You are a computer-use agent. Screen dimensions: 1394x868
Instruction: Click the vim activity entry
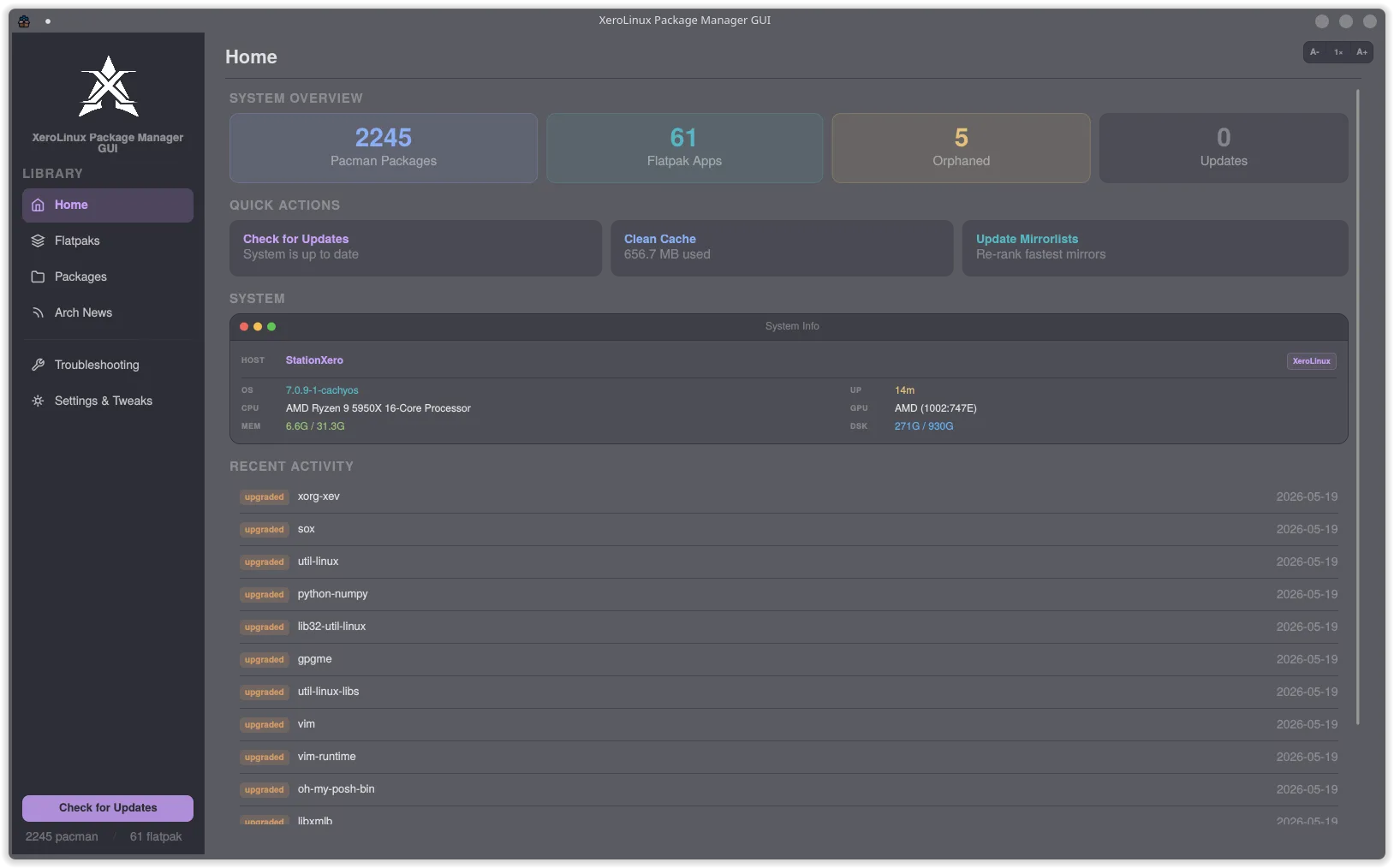pyautogui.click(x=789, y=725)
